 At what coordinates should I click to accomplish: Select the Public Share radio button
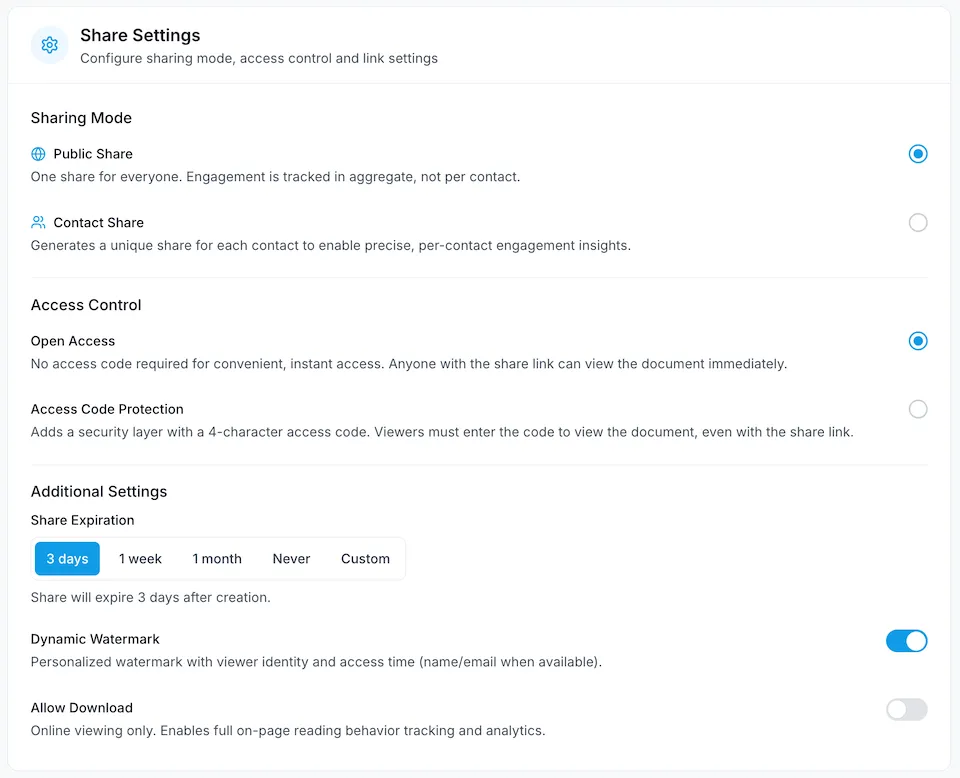pos(918,154)
